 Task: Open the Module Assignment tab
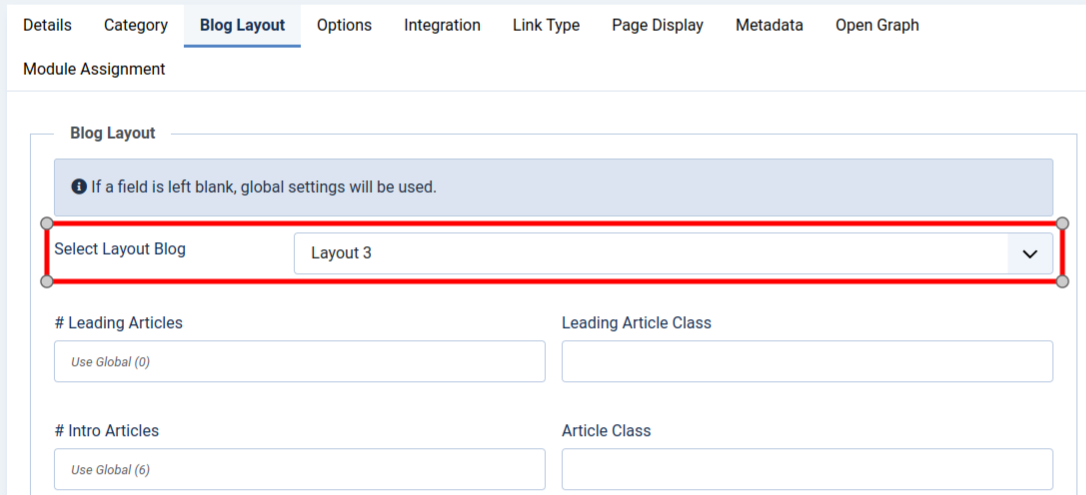click(x=94, y=69)
